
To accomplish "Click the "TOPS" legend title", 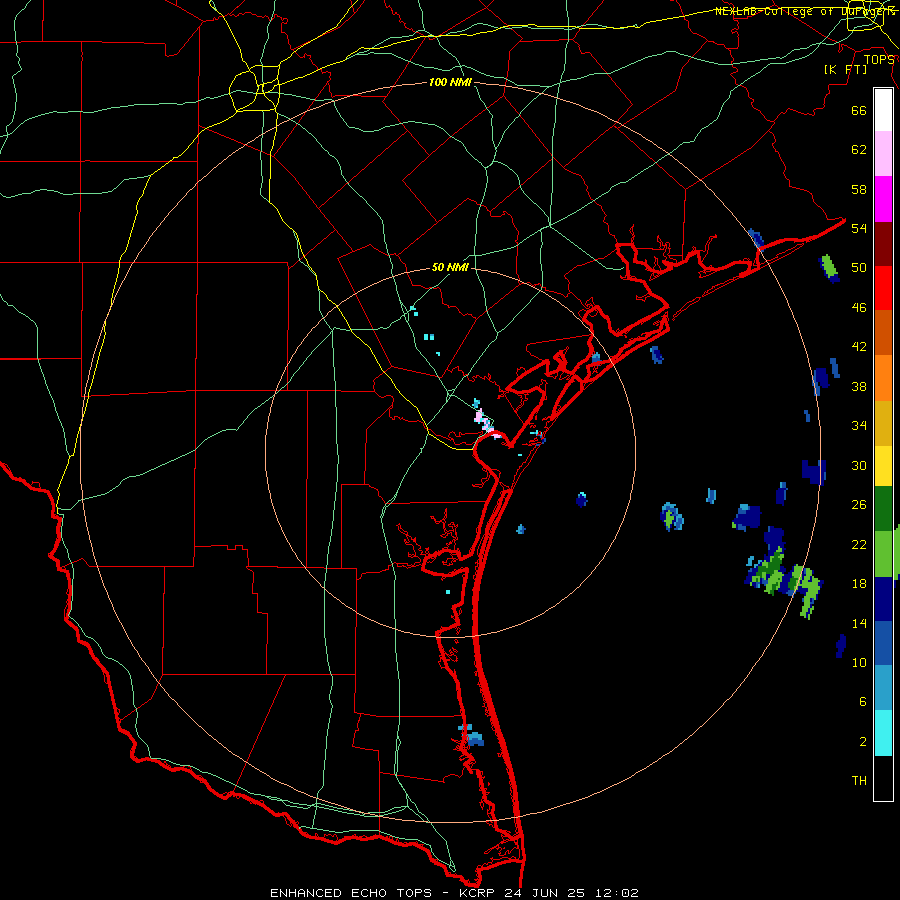I will click(879, 60).
